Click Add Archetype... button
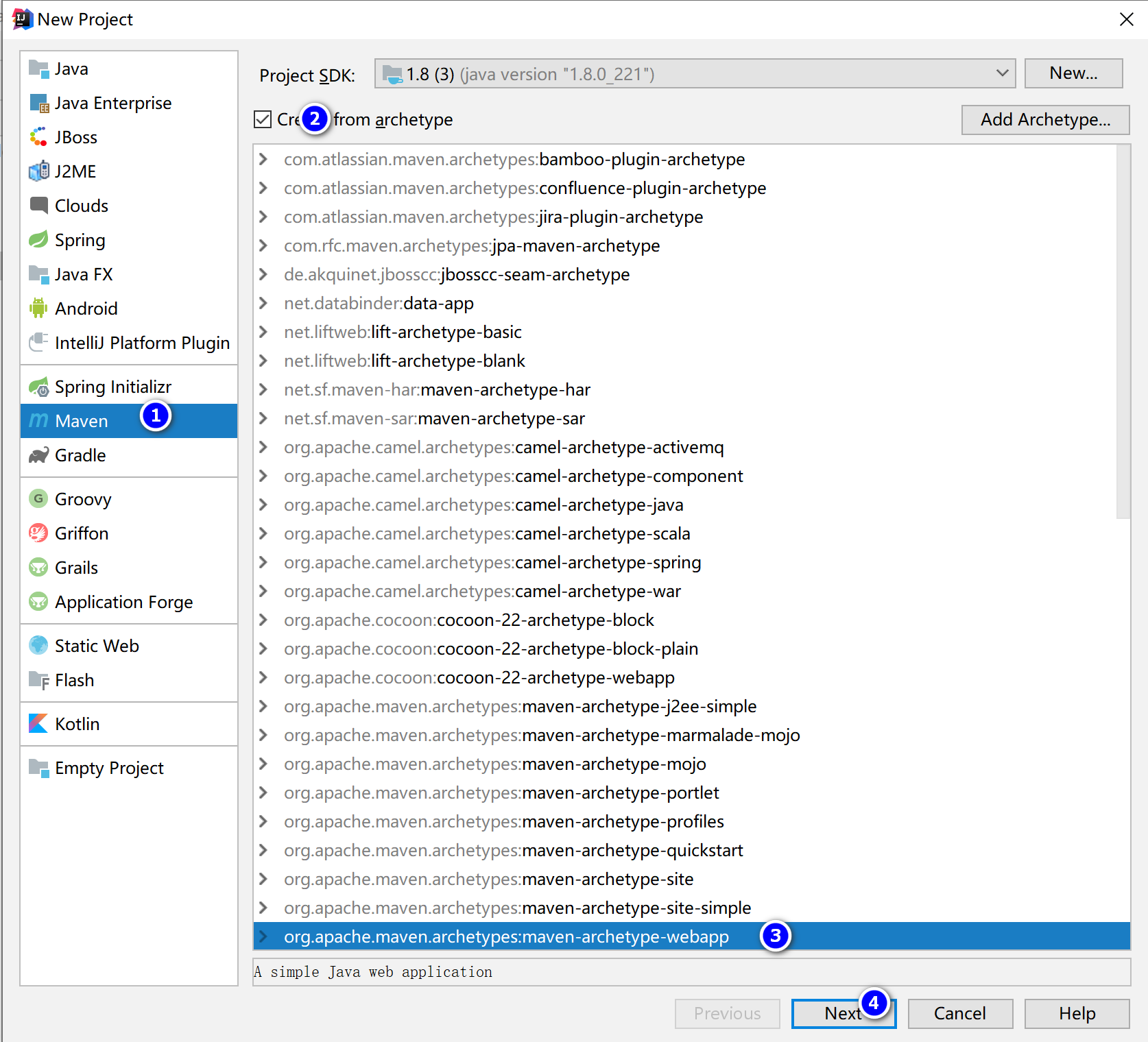The image size is (1148, 1042). pos(1045,120)
